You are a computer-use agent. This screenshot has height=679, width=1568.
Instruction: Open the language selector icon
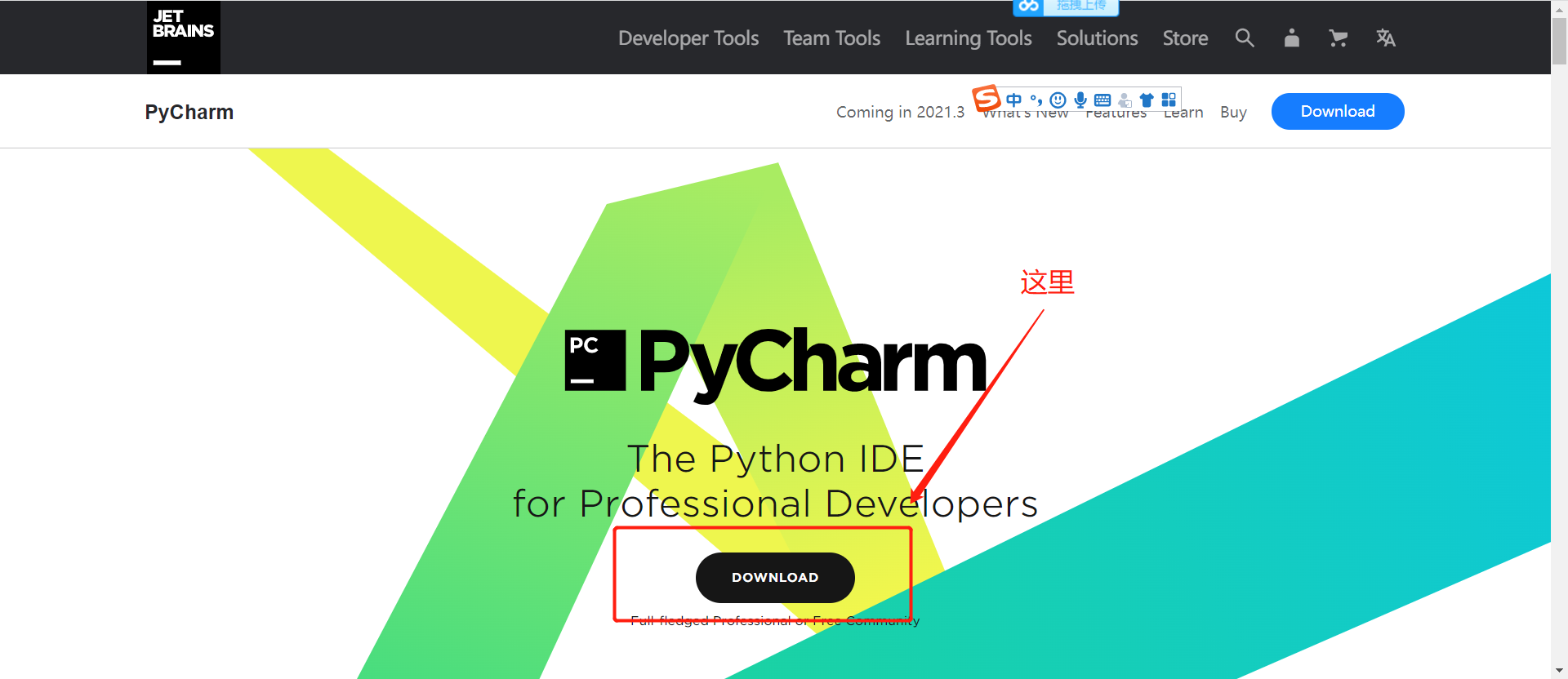click(x=1386, y=38)
